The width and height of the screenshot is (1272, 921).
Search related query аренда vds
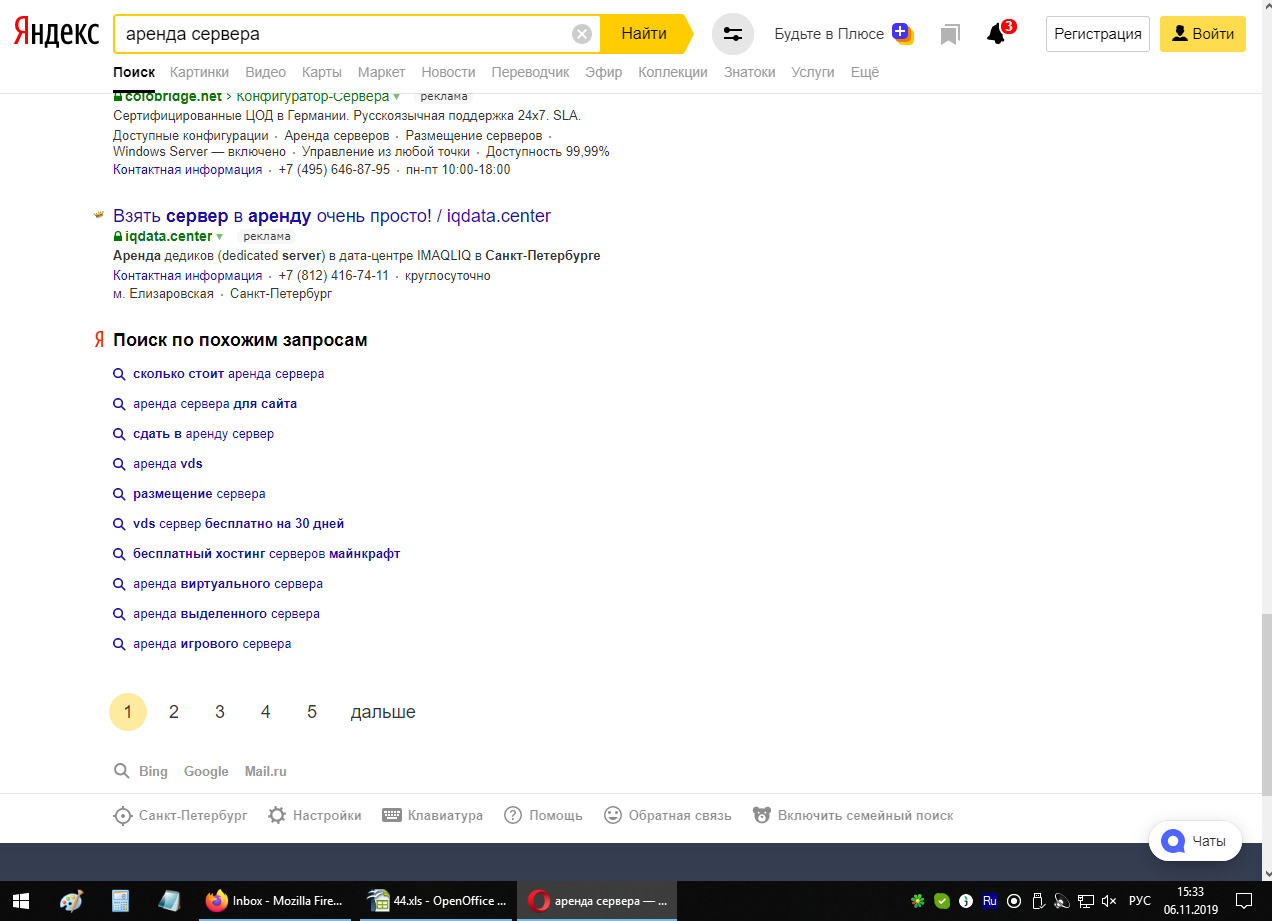[167, 463]
